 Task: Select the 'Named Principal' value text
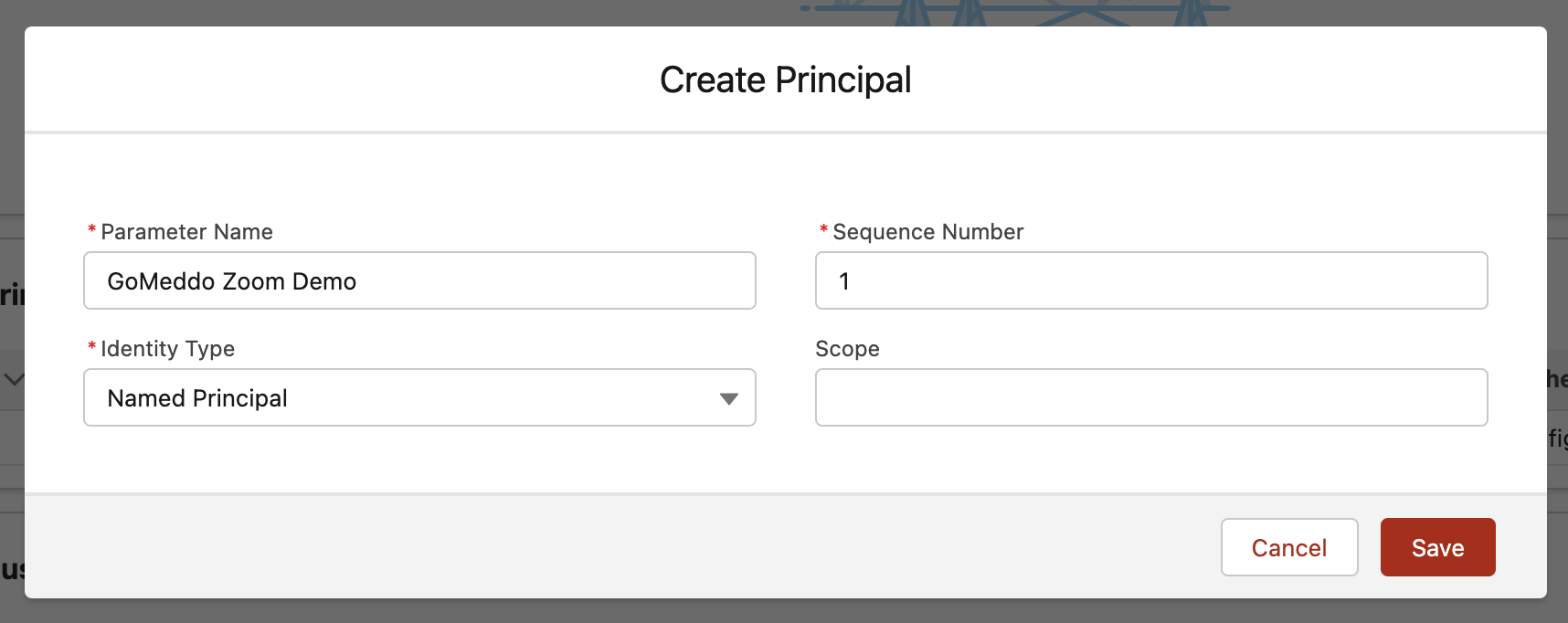click(197, 398)
